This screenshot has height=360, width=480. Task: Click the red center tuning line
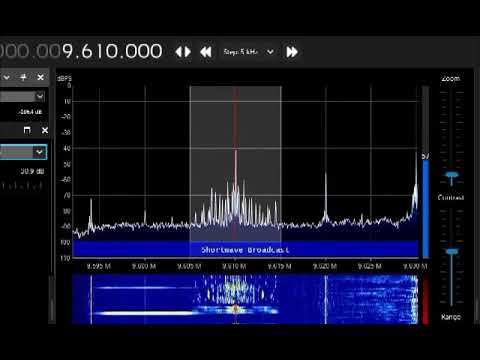coord(235,163)
